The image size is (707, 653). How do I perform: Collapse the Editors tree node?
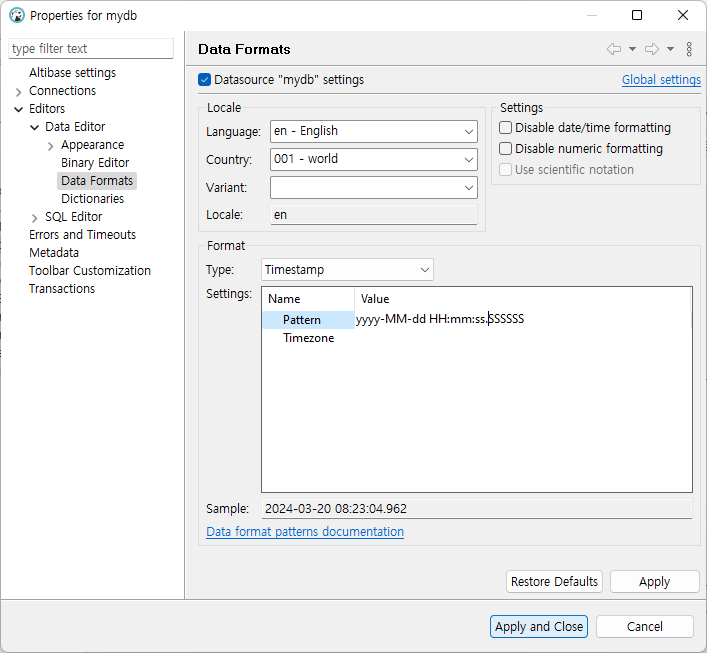[x=19, y=109]
